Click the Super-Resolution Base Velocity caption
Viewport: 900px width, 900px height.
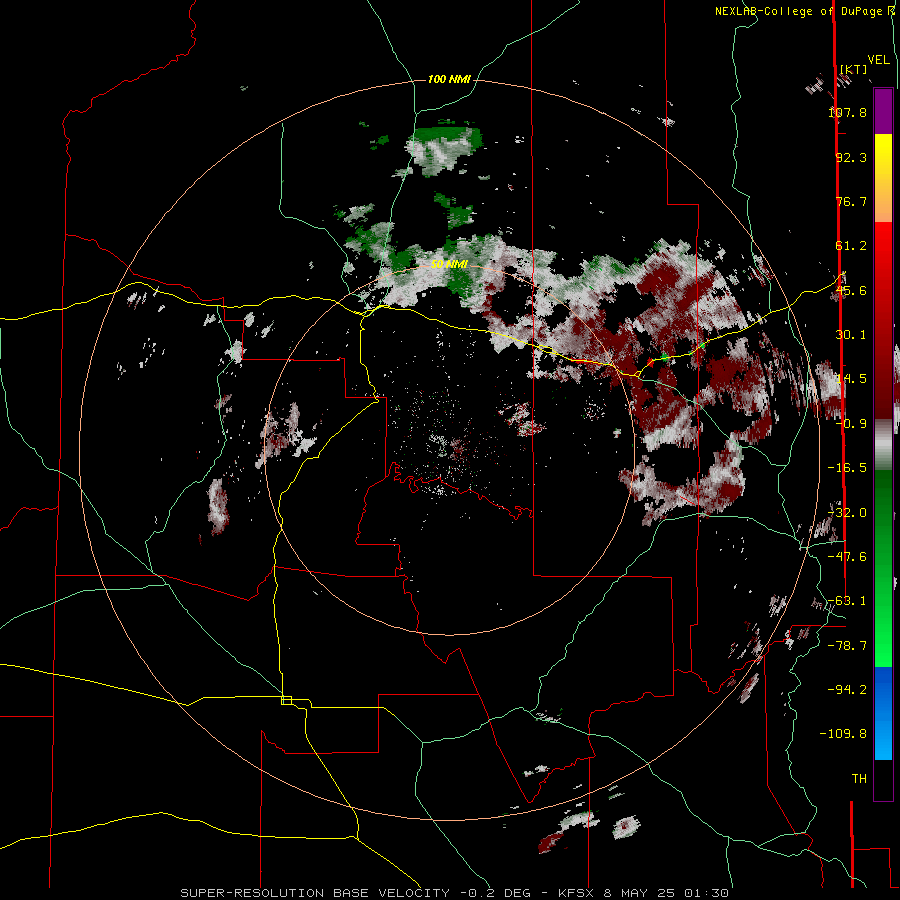pyautogui.click(x=455, y=893)
